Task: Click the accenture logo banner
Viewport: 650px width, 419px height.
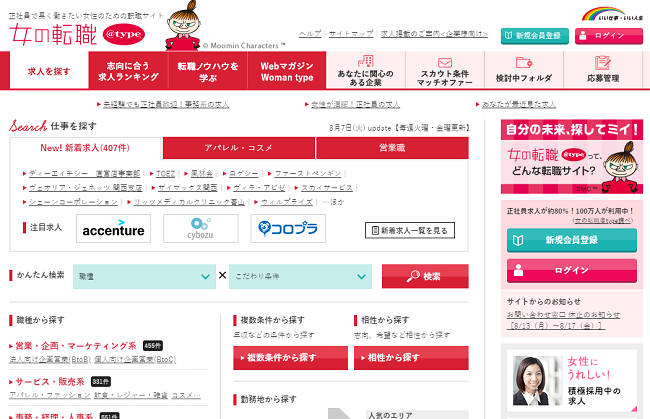Action: tap(113, 228)
